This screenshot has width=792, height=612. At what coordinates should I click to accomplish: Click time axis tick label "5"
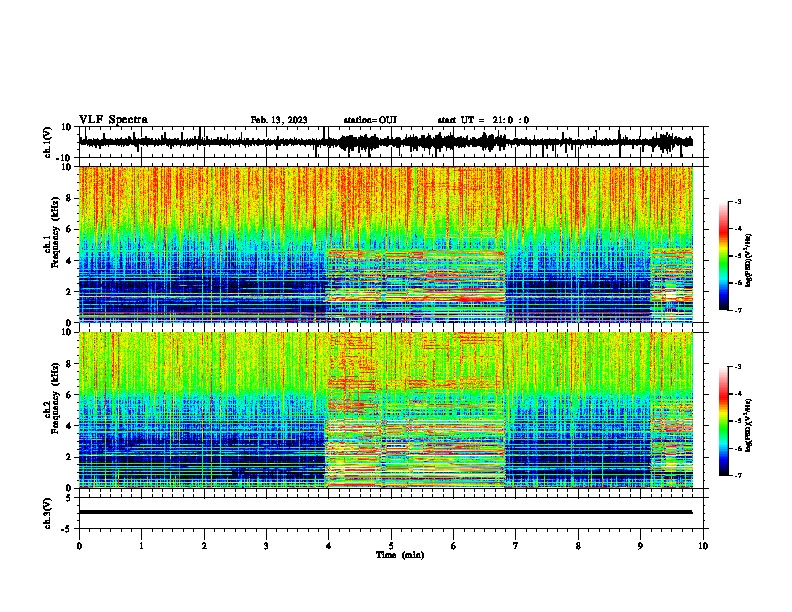pyautogui.click(x=391, y=546)
